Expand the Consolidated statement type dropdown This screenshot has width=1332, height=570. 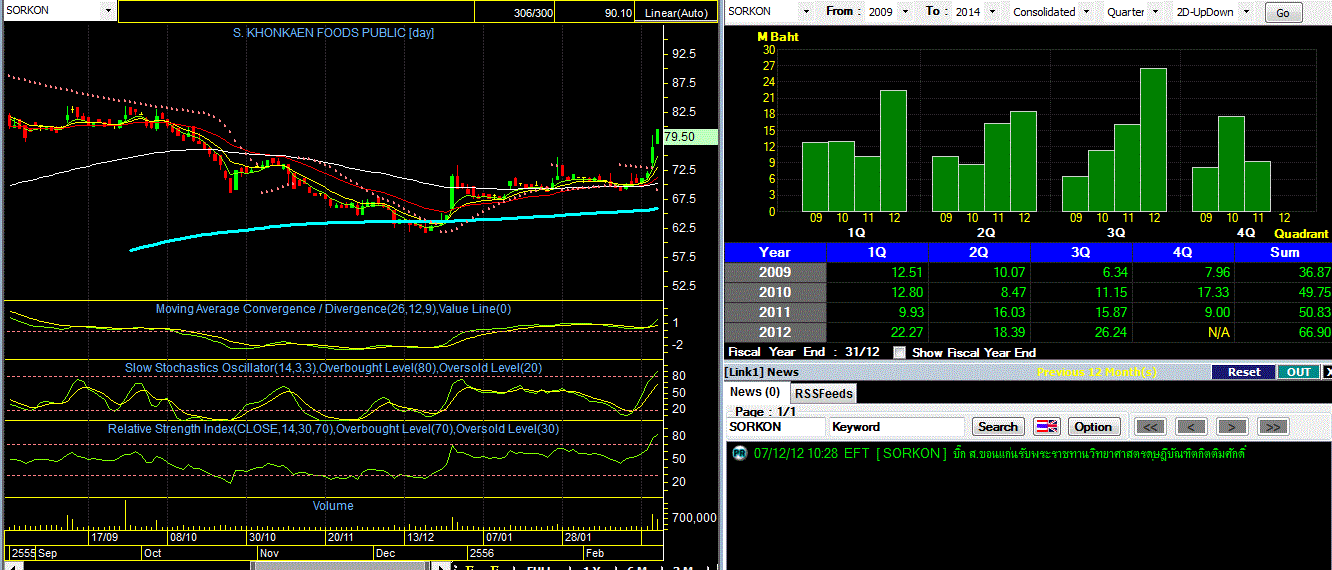tap(1086, 12)
